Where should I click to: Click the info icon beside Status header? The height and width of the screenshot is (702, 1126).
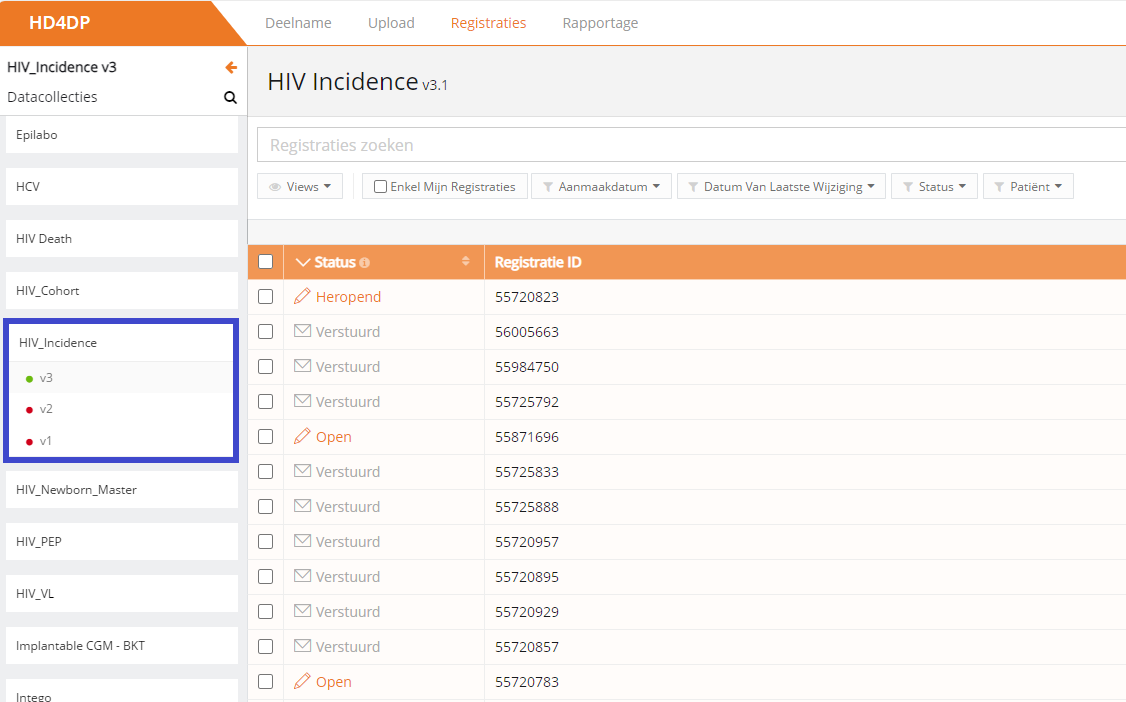[x=364, y=263]
